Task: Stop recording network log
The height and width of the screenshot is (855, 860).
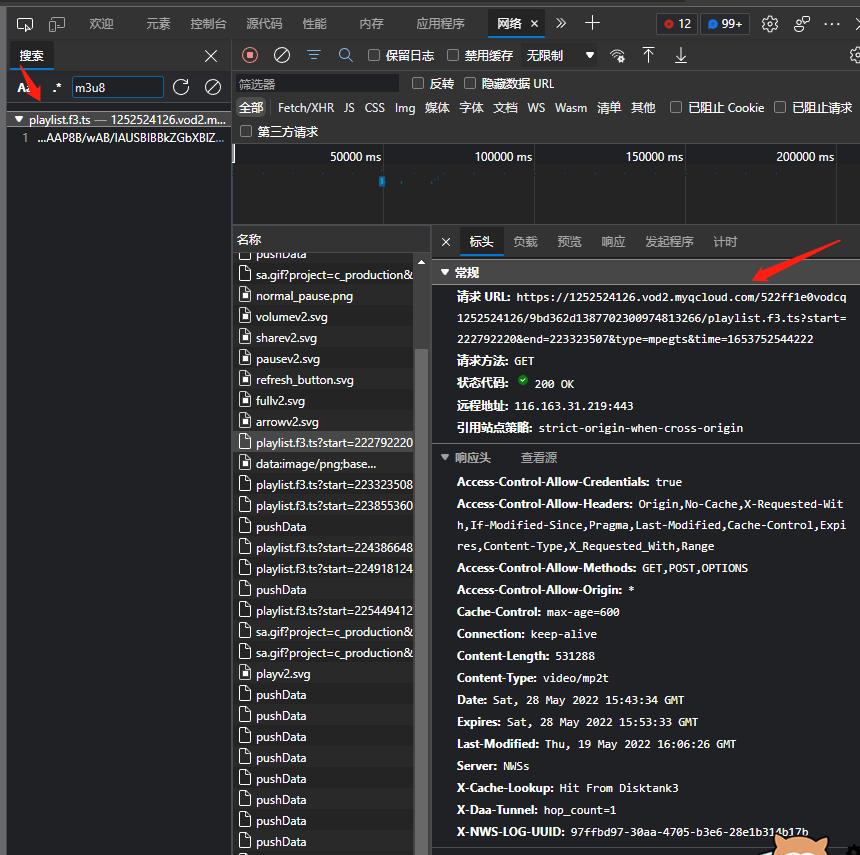Action: tap(250, 55)
